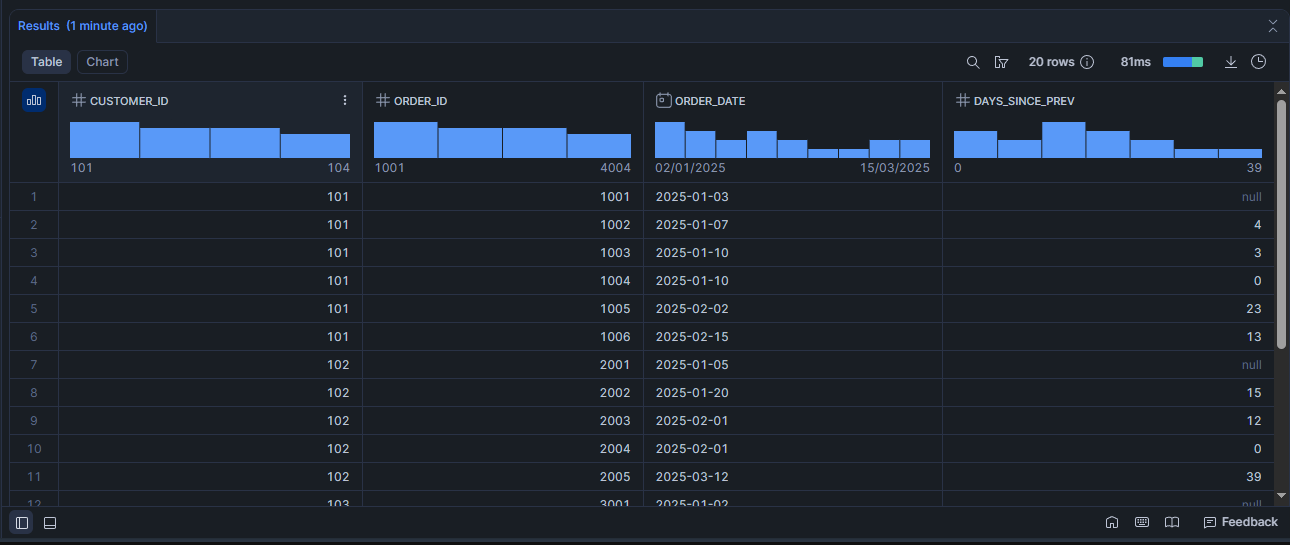Click scrollbar down arrow in results grid
Image resolution: width=1290 pixels, height=545 pixels.
(1282, 495)
